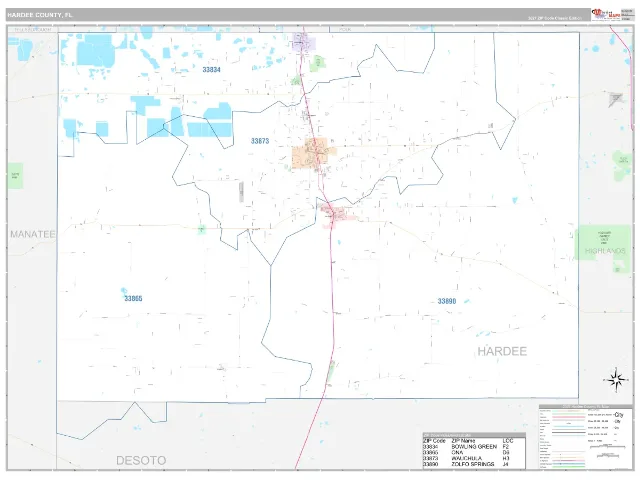Click the LOC column header in the ZIP table
This screenshot has height=480, width=640.
(508, 441)
